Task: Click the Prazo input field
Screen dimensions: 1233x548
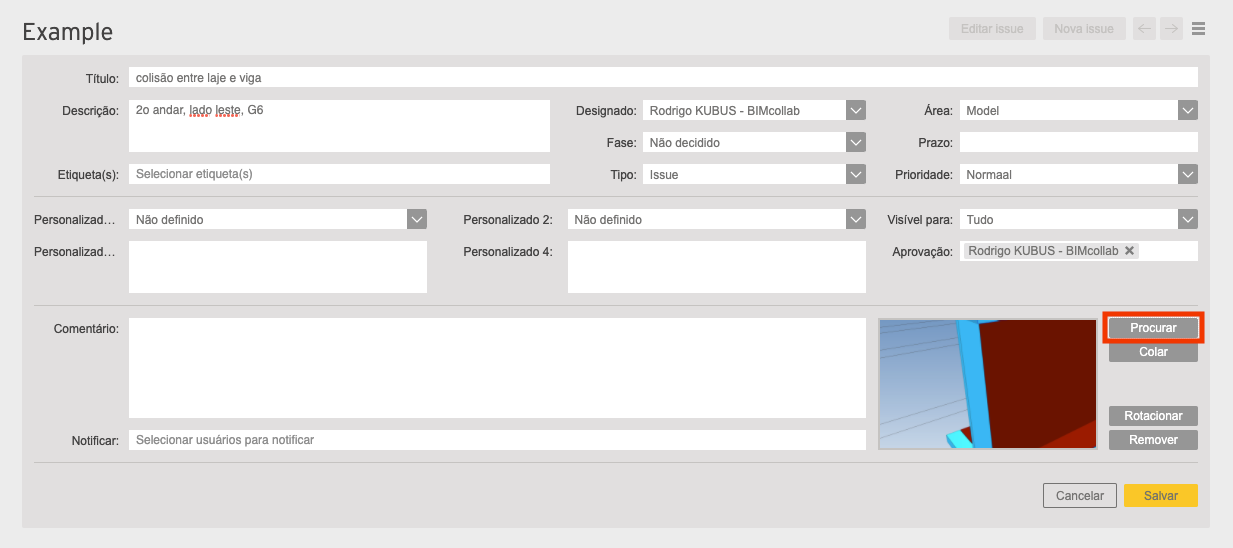Action: (x=1079, y=142)
